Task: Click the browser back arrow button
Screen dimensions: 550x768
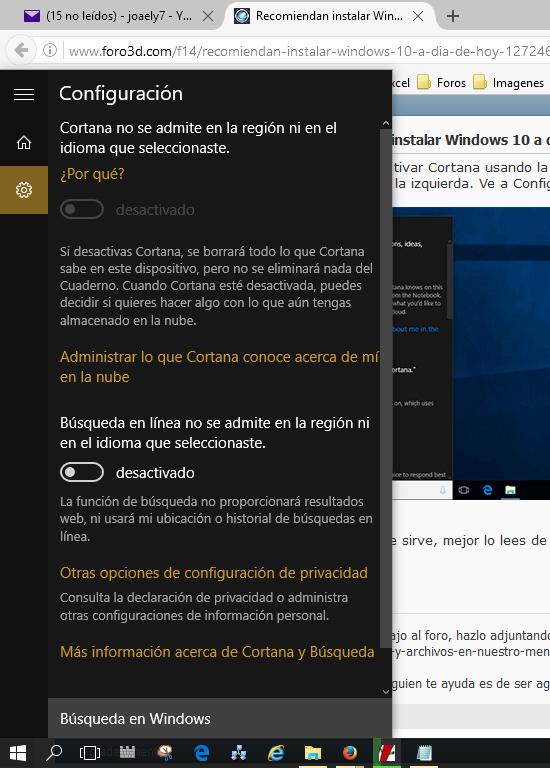Action: pos(21,50)
